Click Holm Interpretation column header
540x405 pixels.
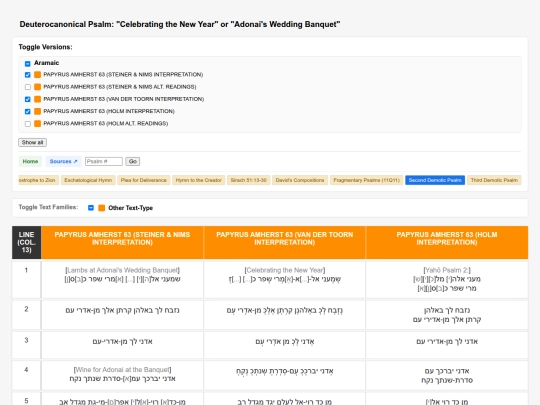click(447, 242)
